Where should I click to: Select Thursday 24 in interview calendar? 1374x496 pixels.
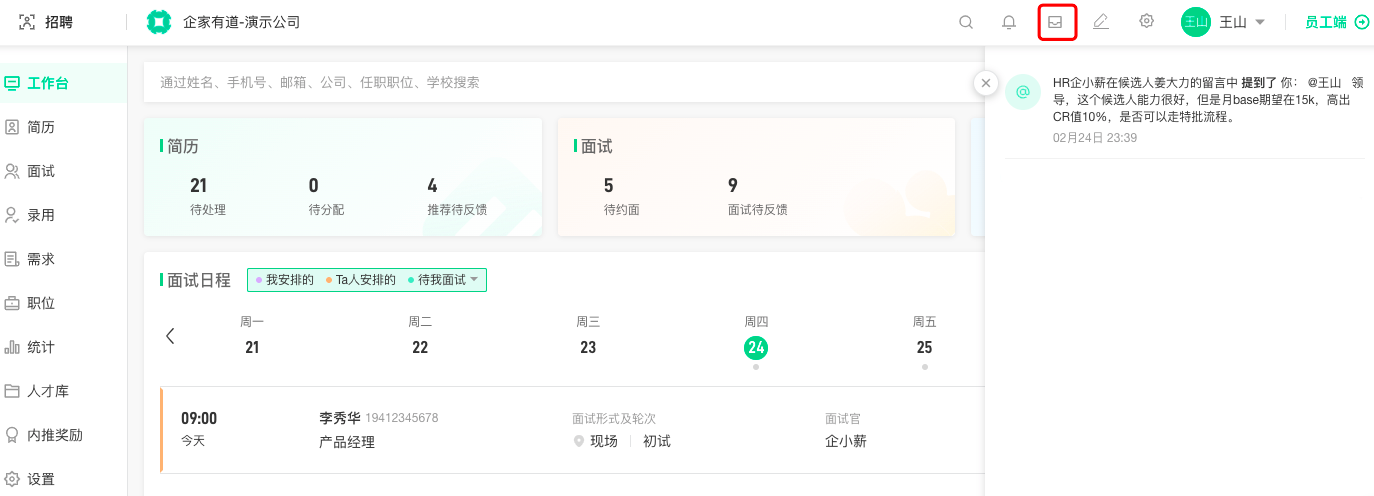[756, 347]
